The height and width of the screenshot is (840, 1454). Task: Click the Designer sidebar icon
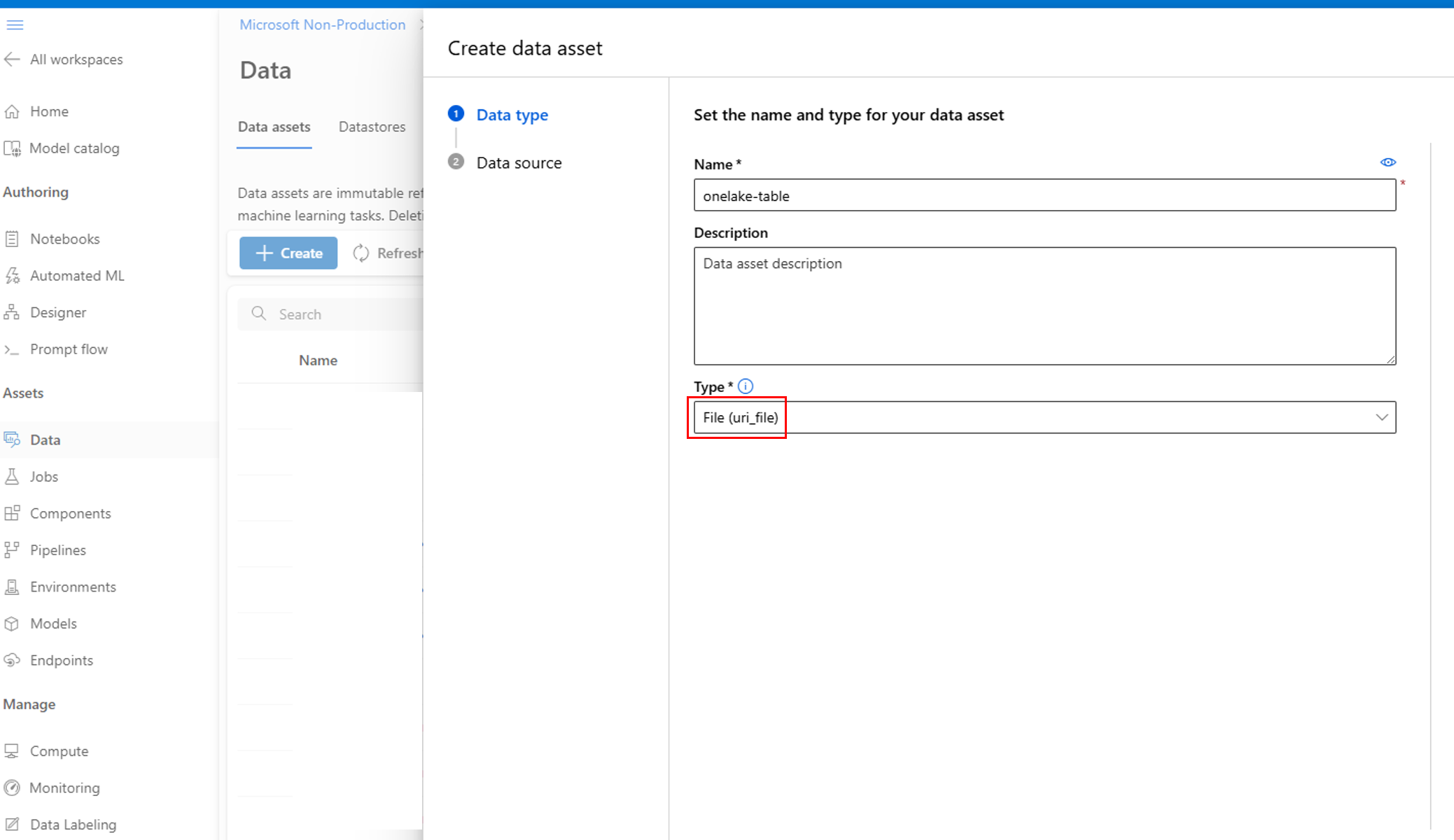(12, 312)
